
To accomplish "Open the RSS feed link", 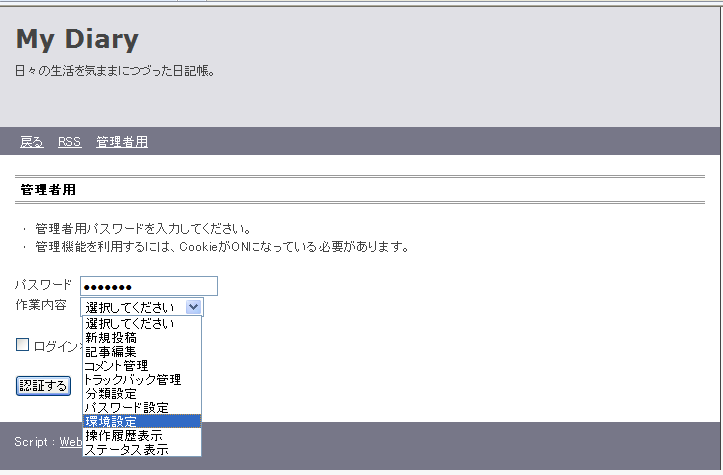I will coord(69,142).
